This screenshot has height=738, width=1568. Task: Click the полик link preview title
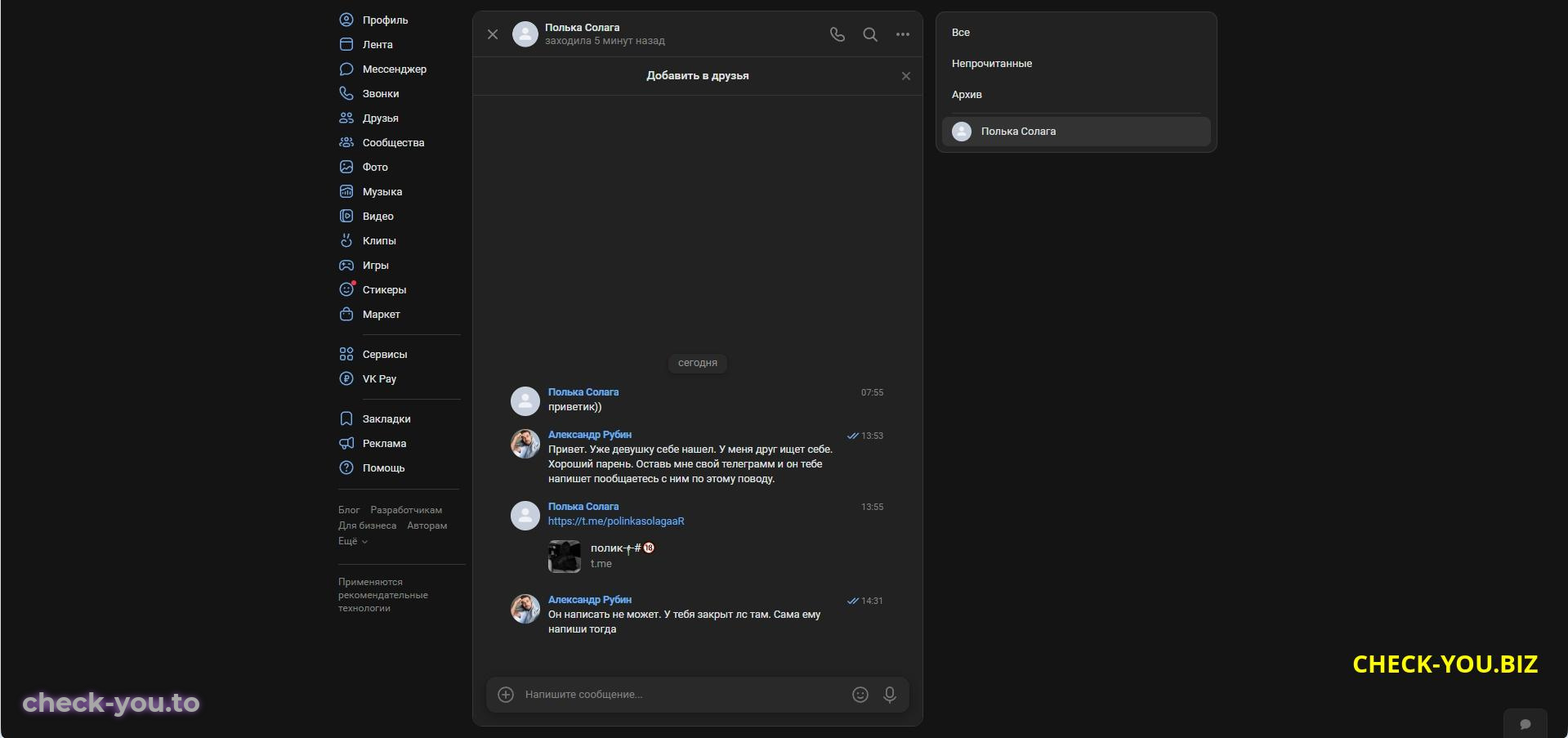623,548
